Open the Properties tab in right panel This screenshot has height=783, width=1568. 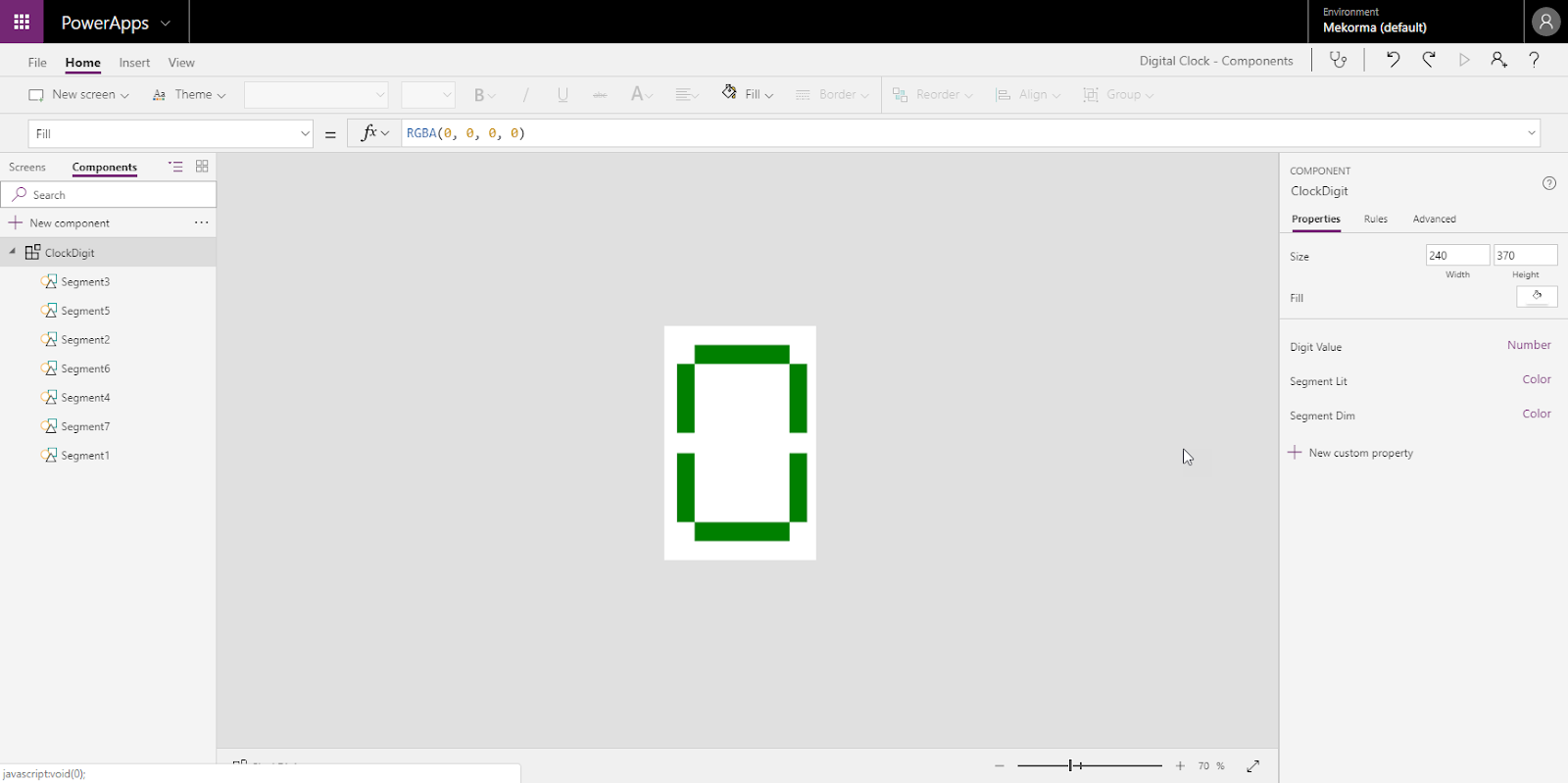coord(1315,220)
